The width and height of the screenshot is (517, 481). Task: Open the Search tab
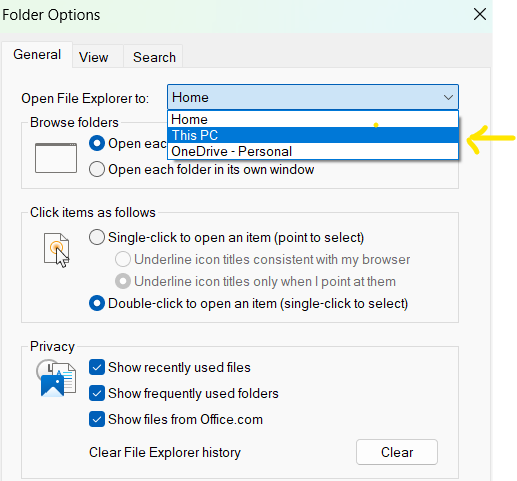pos(154,57)
